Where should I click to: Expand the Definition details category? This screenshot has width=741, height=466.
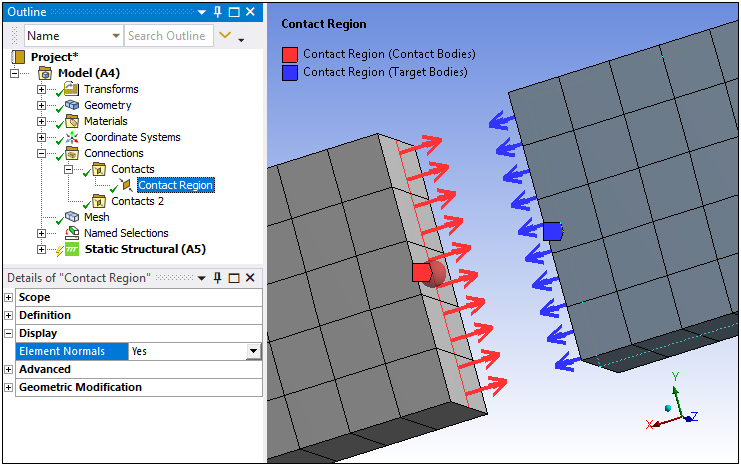pos(9,315)
